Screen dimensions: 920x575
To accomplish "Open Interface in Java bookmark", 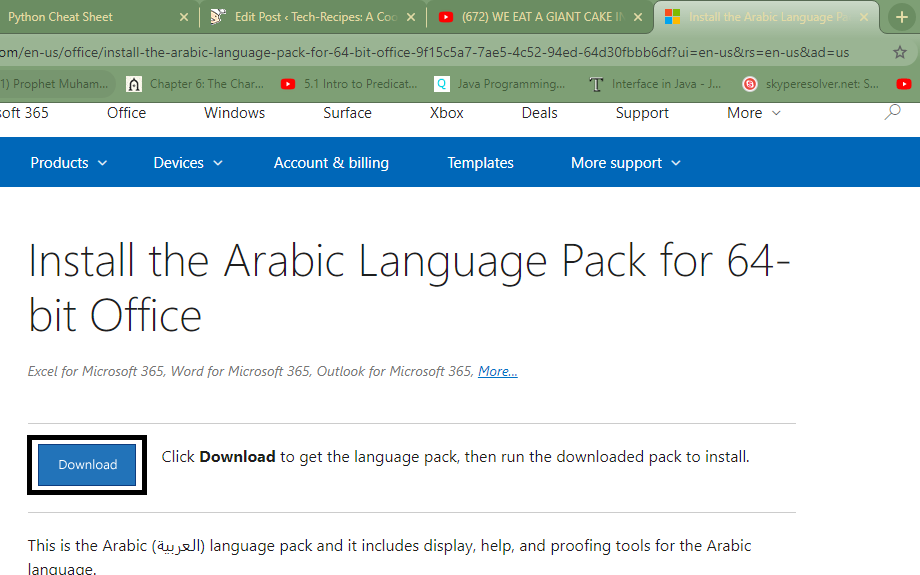I will coord(655,84).
